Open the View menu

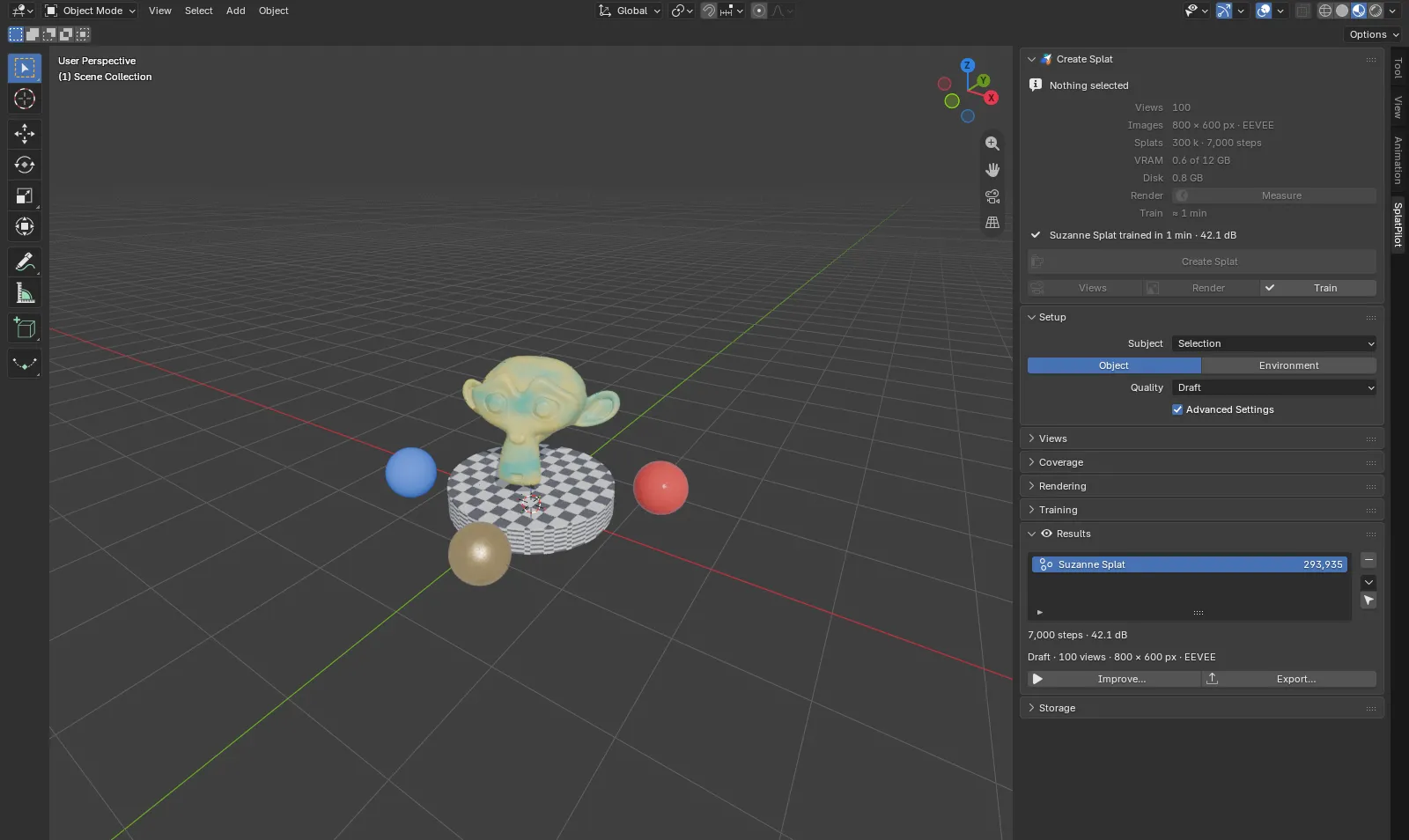pyautogui.click(x=160, y=11)
